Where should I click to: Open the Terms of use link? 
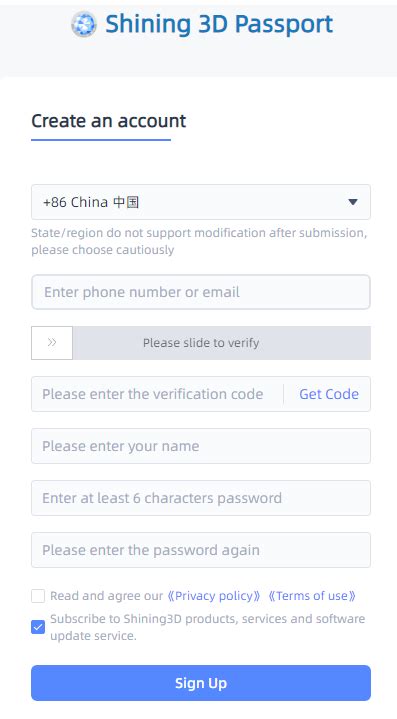pyautogui.click(x=312, y=596)
